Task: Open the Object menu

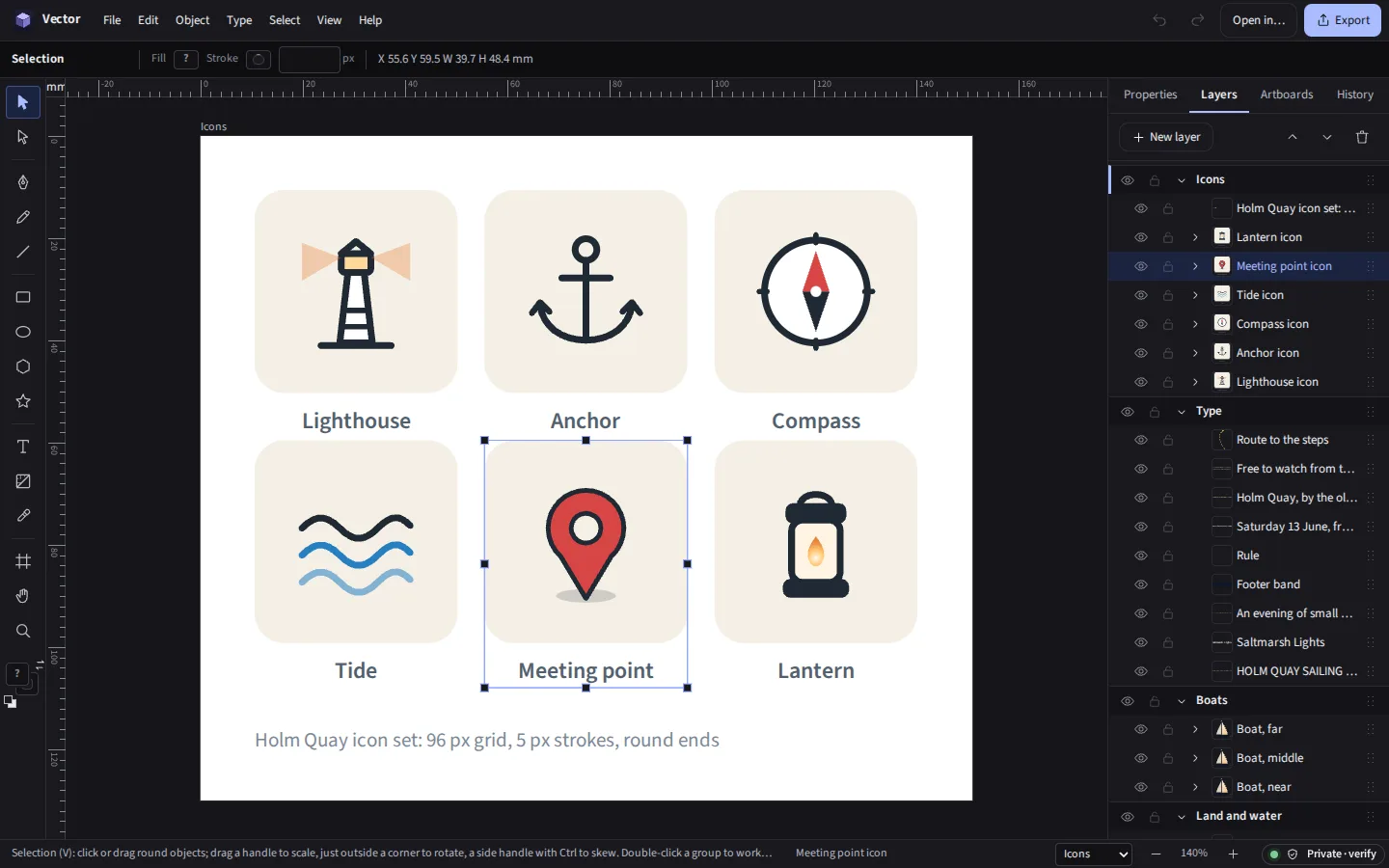Action: (x=192, y=20)
